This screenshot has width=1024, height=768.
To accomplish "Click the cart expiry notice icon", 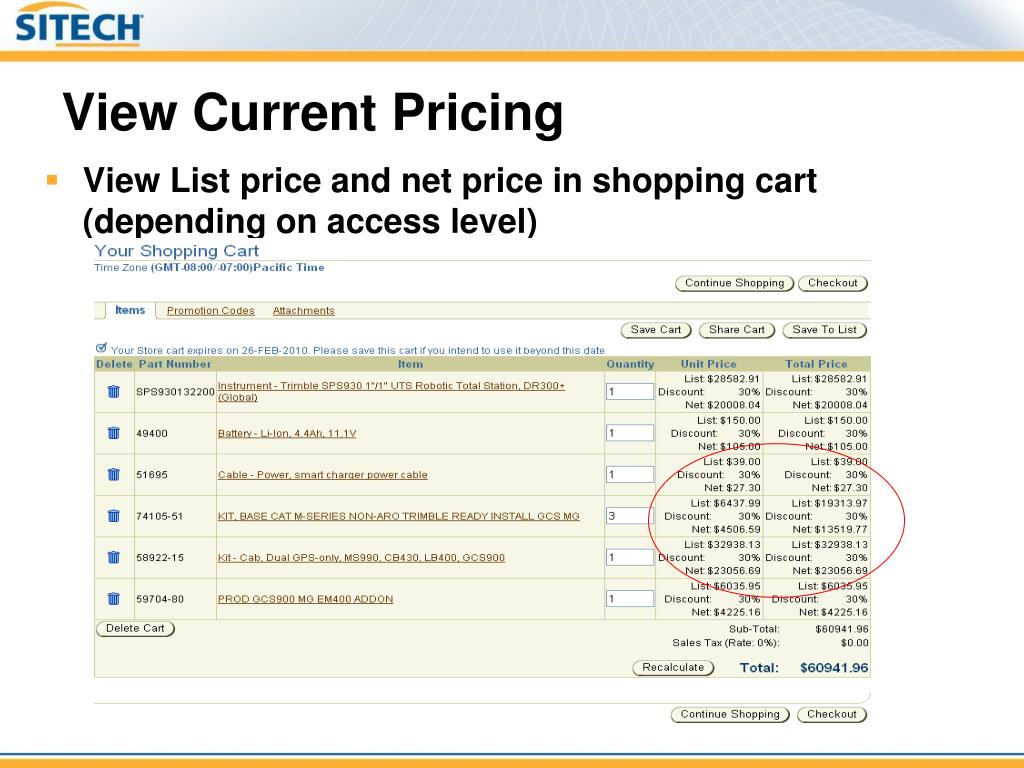I will (101, 348).
